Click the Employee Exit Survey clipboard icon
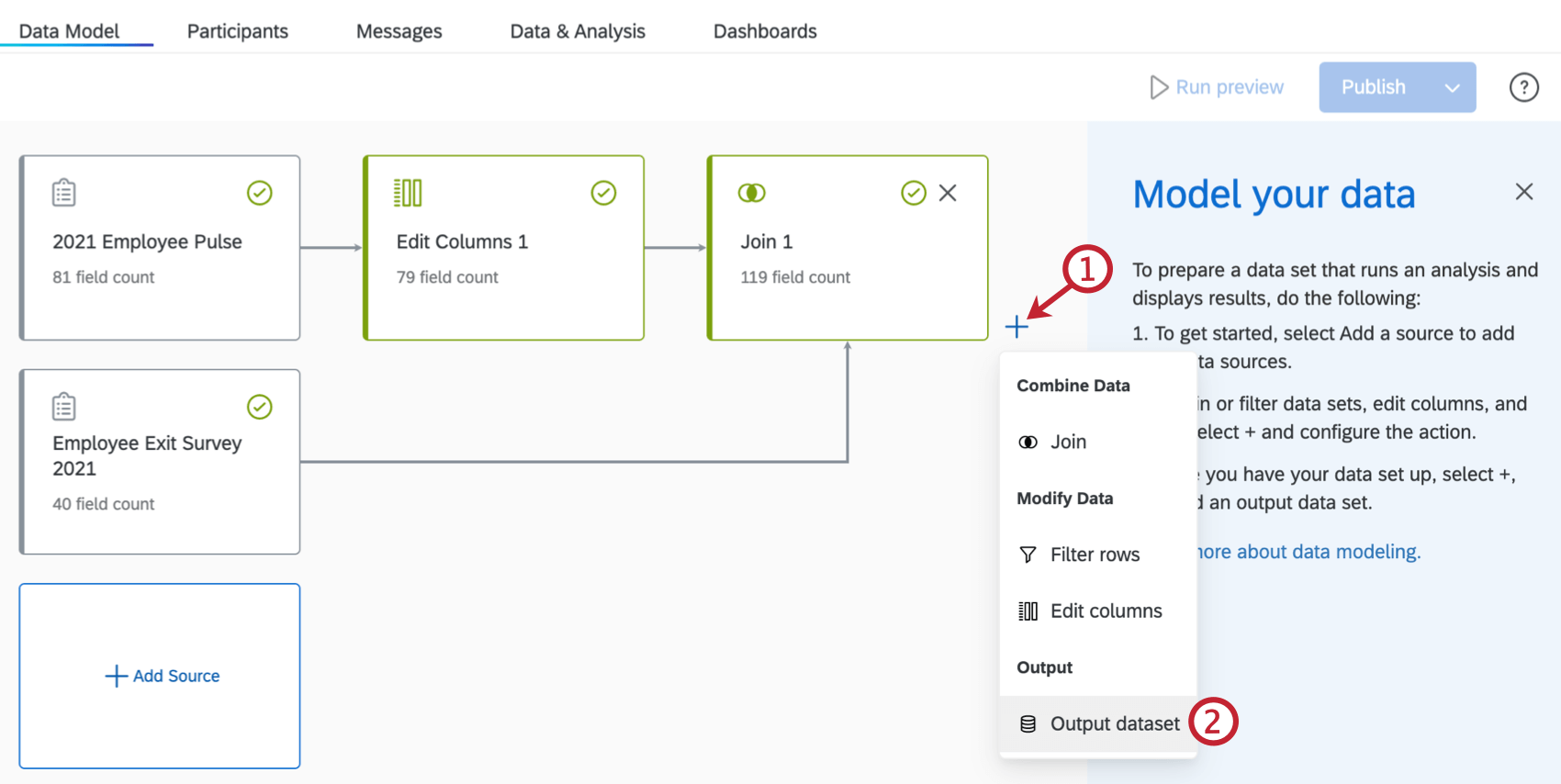 tap(64, 407)
